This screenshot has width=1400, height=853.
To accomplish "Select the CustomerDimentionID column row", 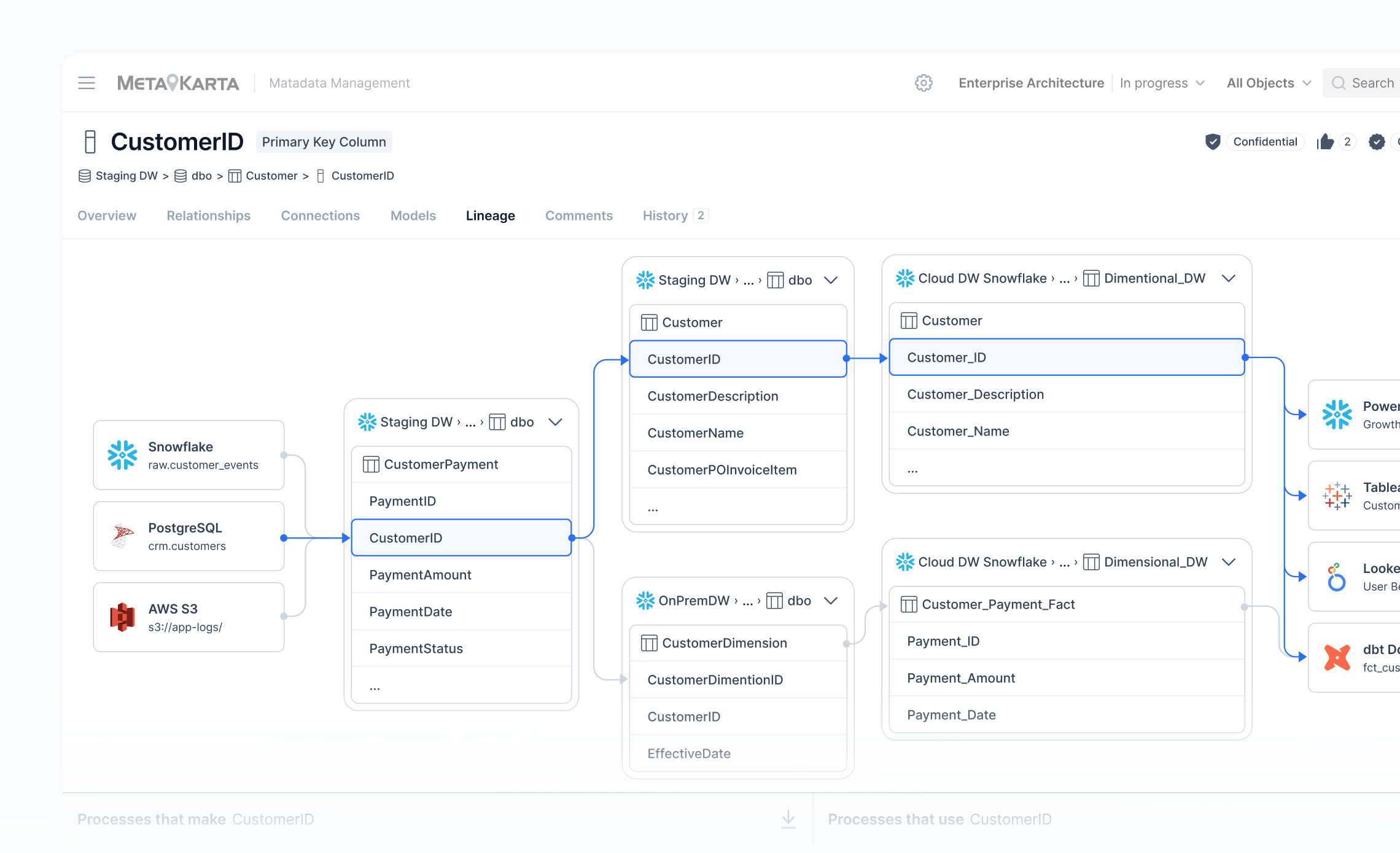I will (738, 680).
